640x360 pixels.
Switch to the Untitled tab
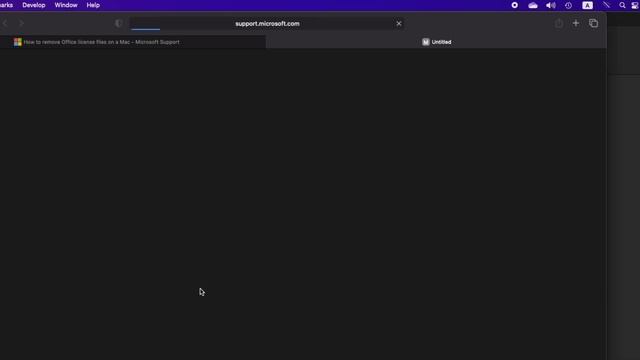point(436,42)
